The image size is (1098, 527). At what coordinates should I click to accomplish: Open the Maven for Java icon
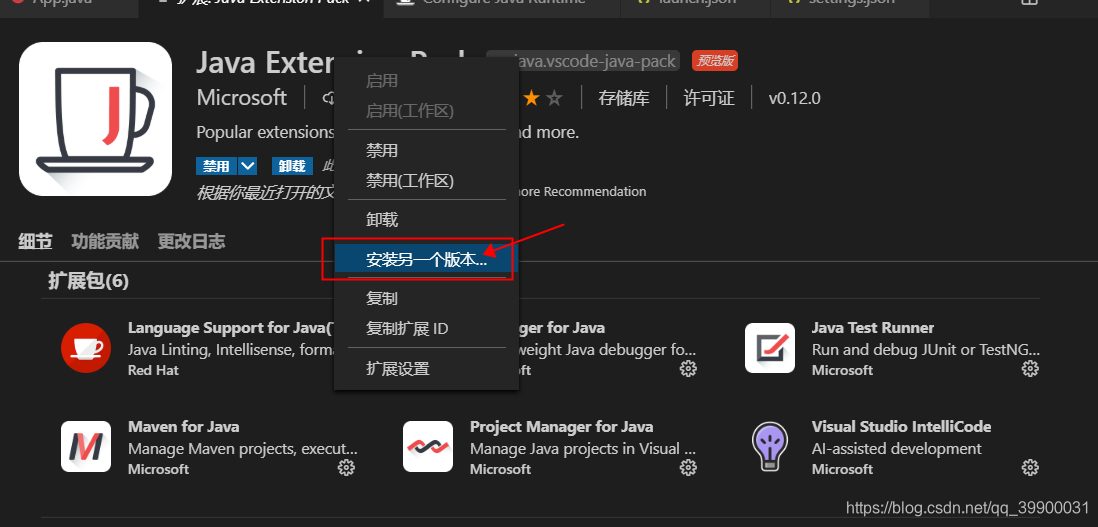click(86, 447)
